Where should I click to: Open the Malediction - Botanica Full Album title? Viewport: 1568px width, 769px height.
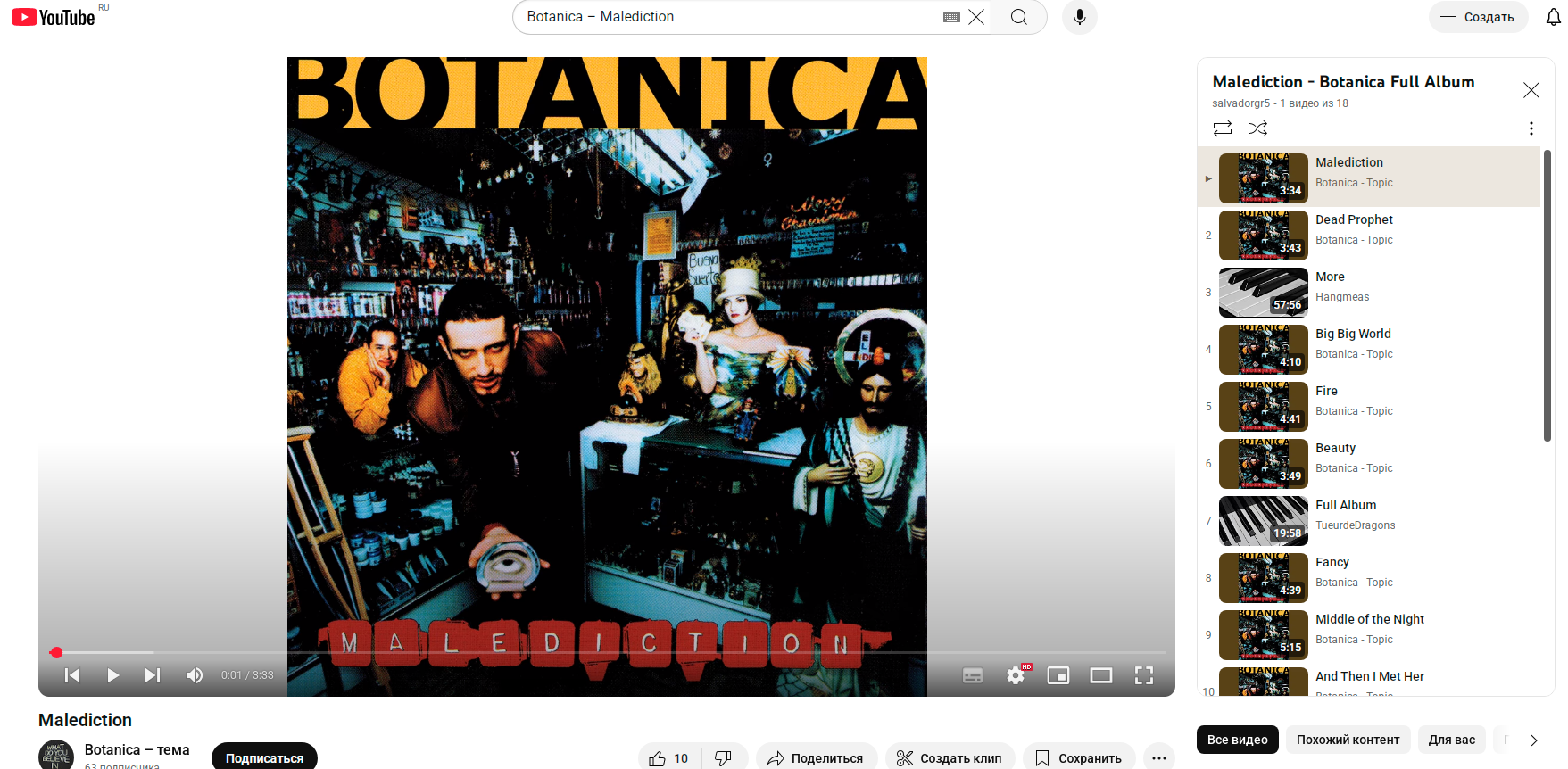(x=1343, y=81)
